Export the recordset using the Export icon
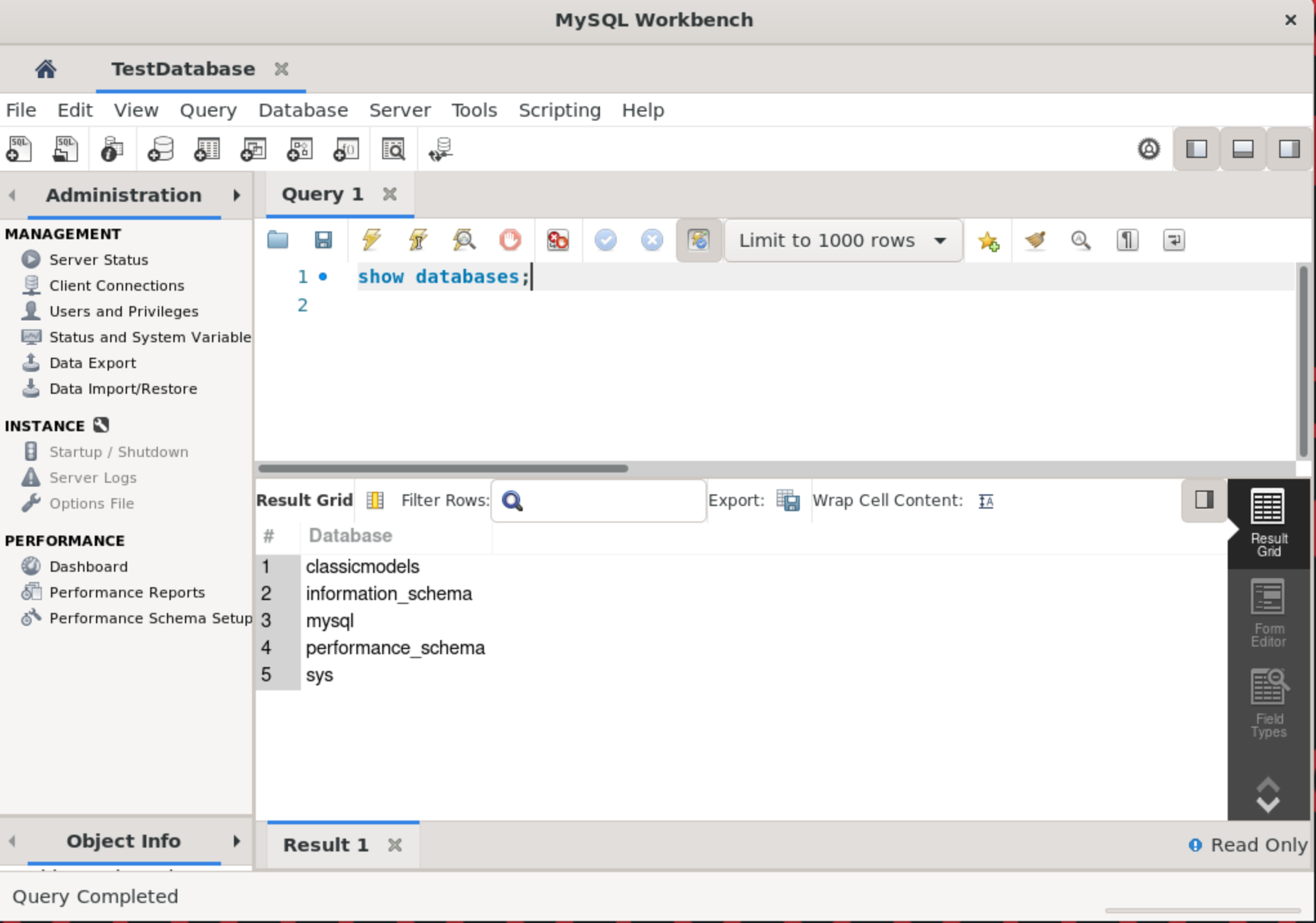This screenshot has width=1316, height=923. (x=788, y=501)
